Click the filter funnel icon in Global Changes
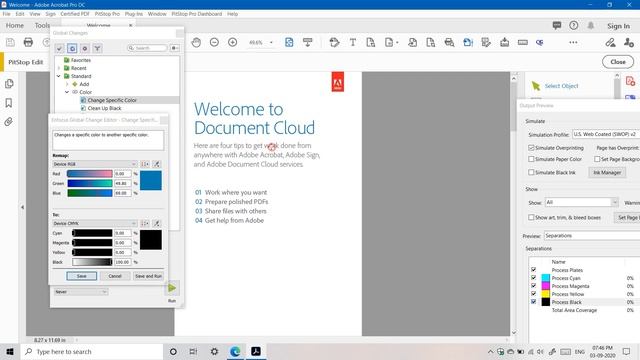640x360 pixels. click(x=98, y=49)
